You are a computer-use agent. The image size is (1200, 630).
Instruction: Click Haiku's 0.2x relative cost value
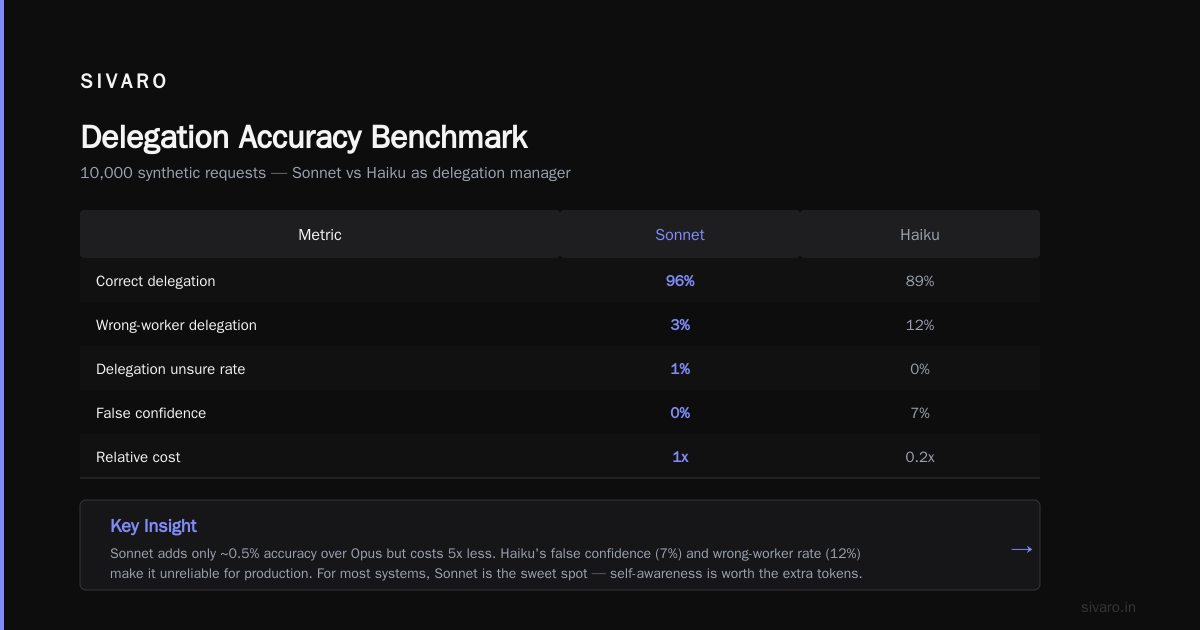[920, 457]
